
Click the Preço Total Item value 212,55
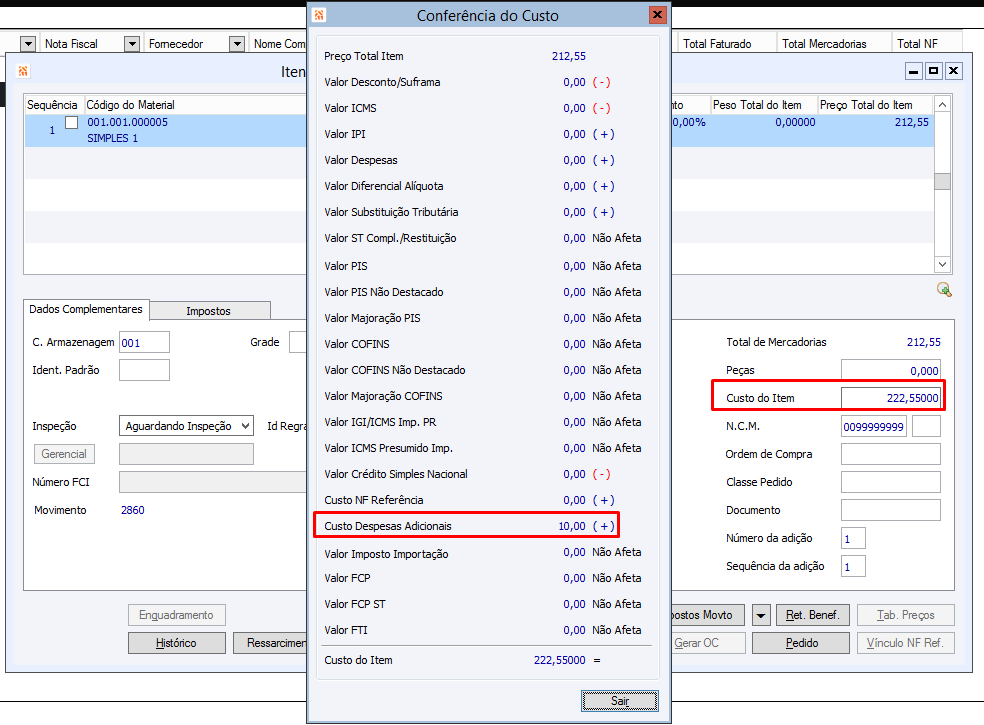(x=569, y=56)
